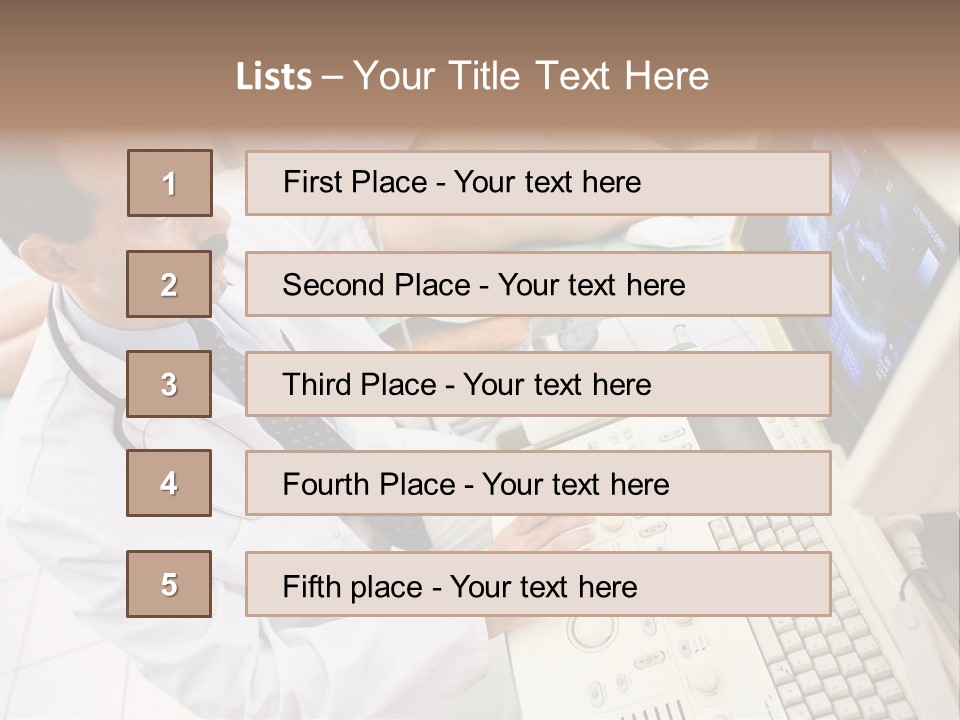960x720 pixels.
Task: Click the words 'Fourth Place' in fourth bar
Action: (369, 484)
